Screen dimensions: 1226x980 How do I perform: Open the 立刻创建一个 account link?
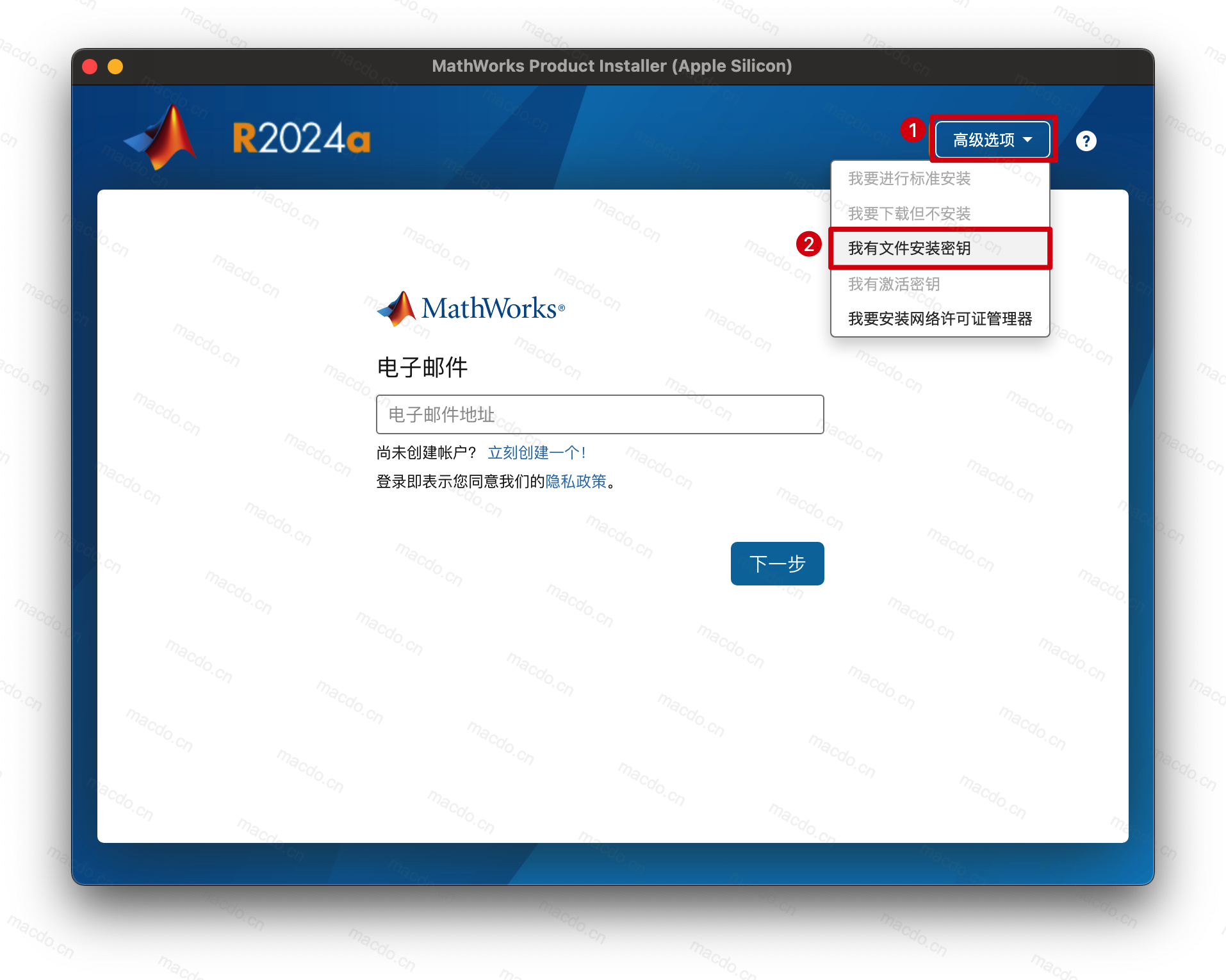pos(537,453)
